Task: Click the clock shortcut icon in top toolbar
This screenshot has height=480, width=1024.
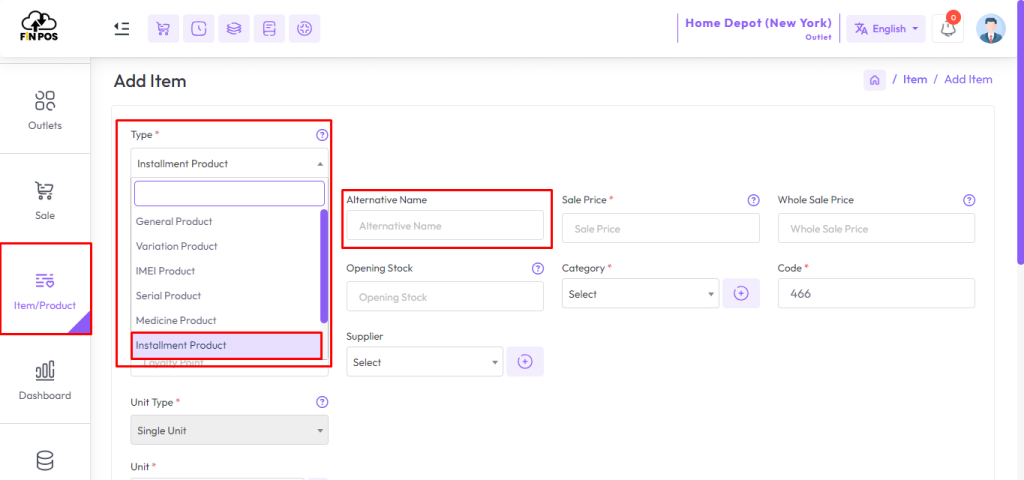Action: tap(199, 29)
